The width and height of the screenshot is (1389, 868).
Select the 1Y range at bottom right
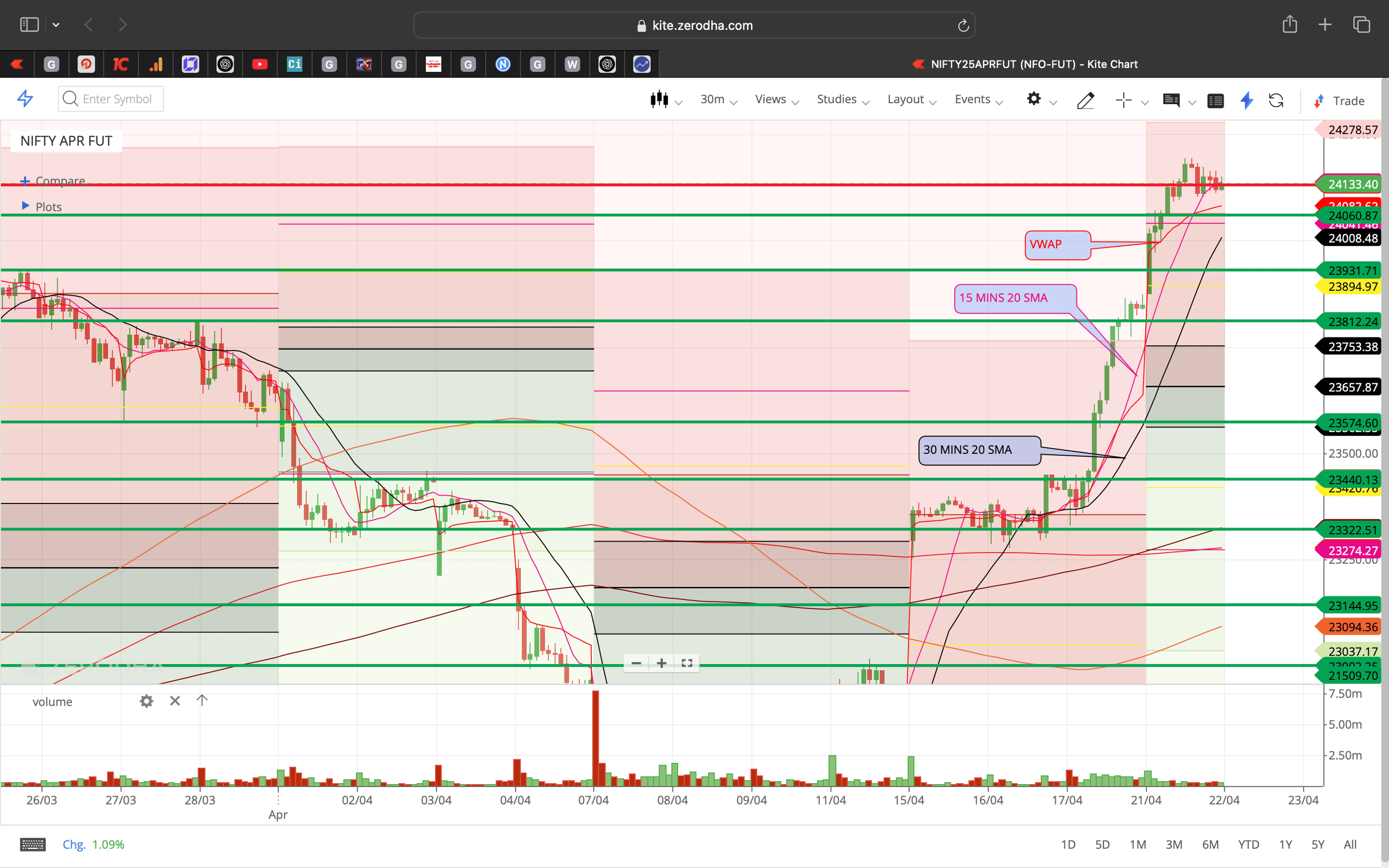click(x=1286, y=844)
